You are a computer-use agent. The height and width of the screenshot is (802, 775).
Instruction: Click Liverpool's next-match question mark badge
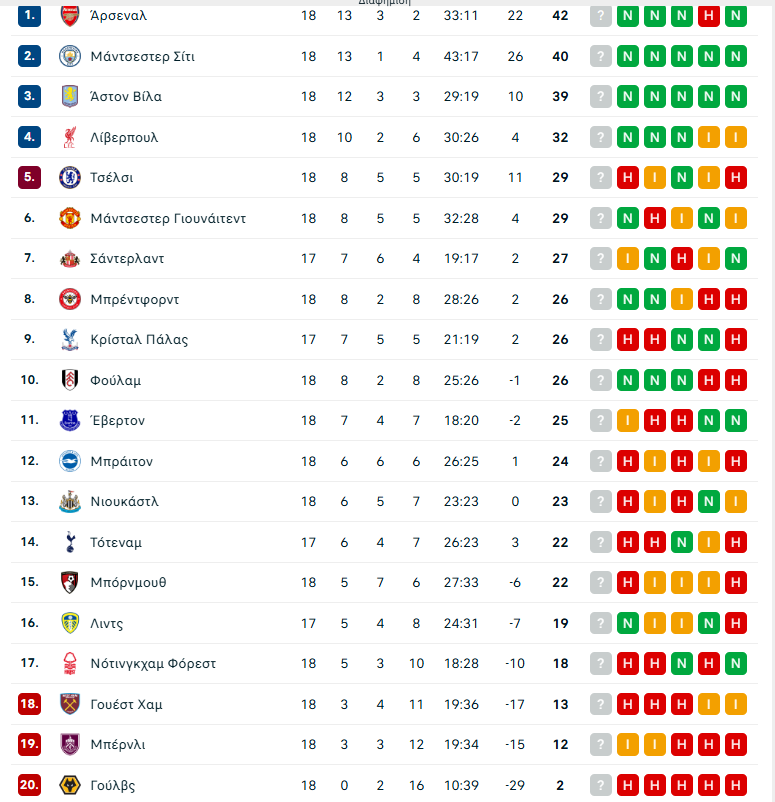click(600, 137)
